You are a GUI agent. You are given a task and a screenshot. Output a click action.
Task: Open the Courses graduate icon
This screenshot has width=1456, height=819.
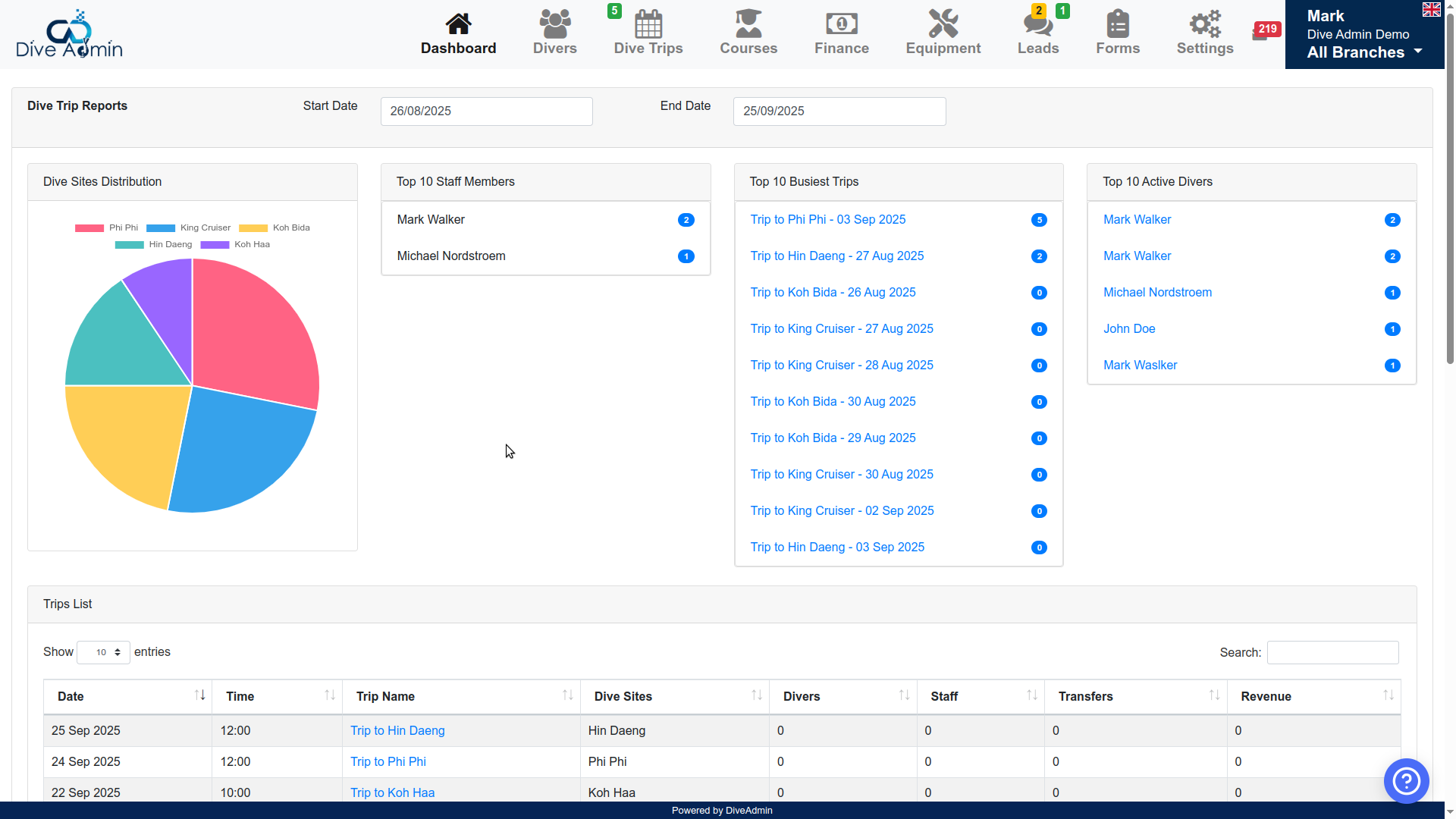[748, 24]
